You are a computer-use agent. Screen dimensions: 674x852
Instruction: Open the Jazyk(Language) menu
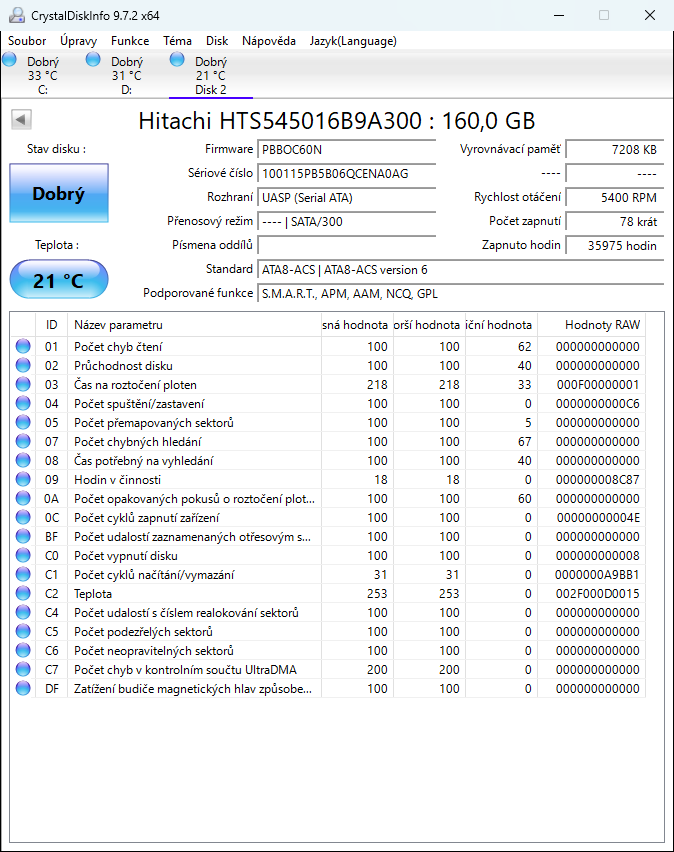(x=353, y=41)
